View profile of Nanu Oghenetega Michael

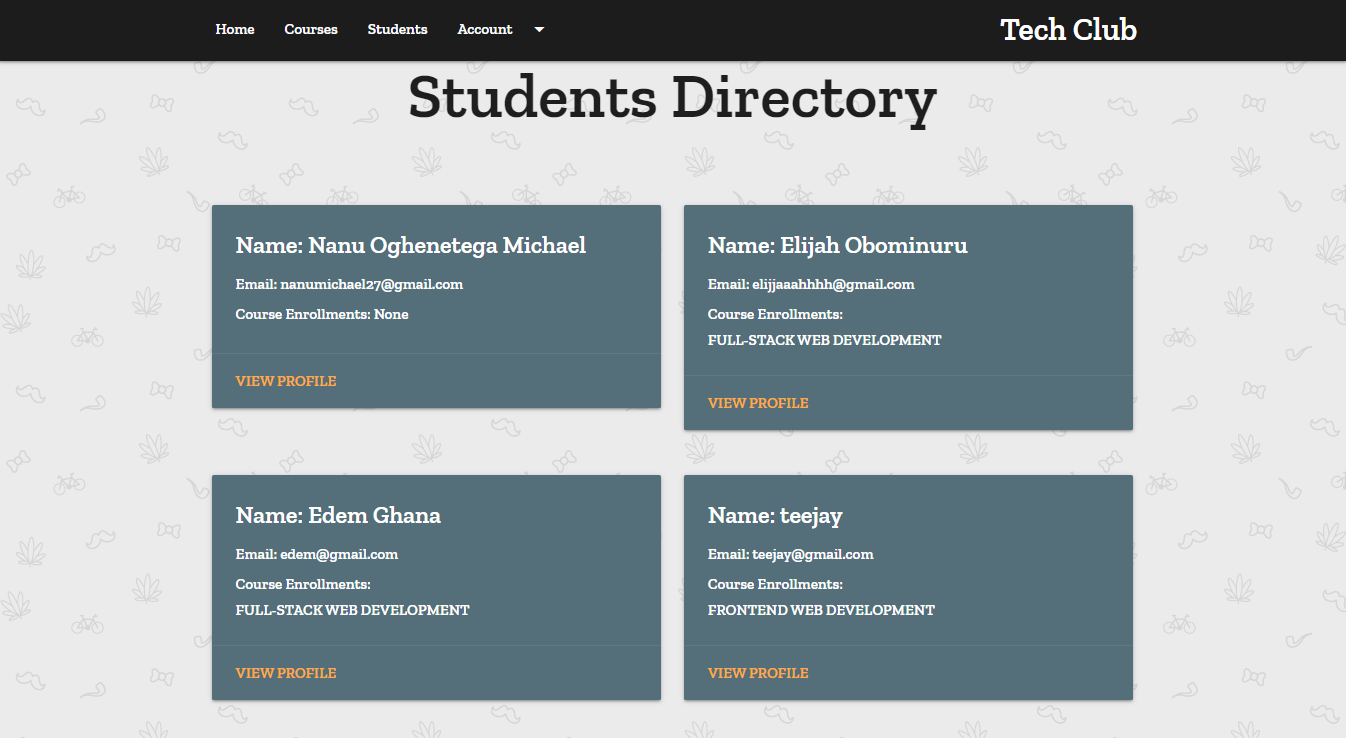point(286,381)
